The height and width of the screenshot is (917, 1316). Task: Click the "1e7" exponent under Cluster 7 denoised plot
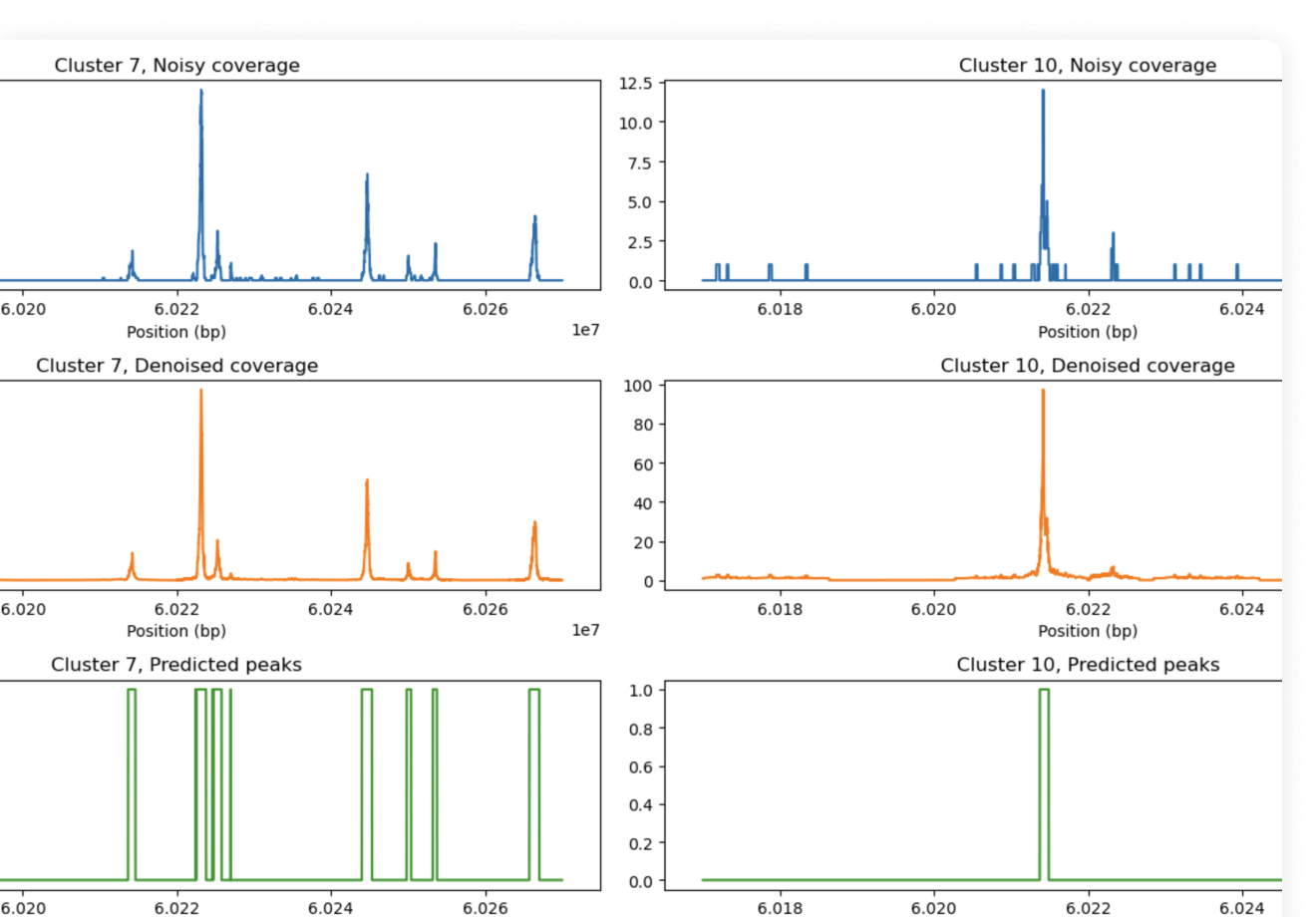point(585,630)
